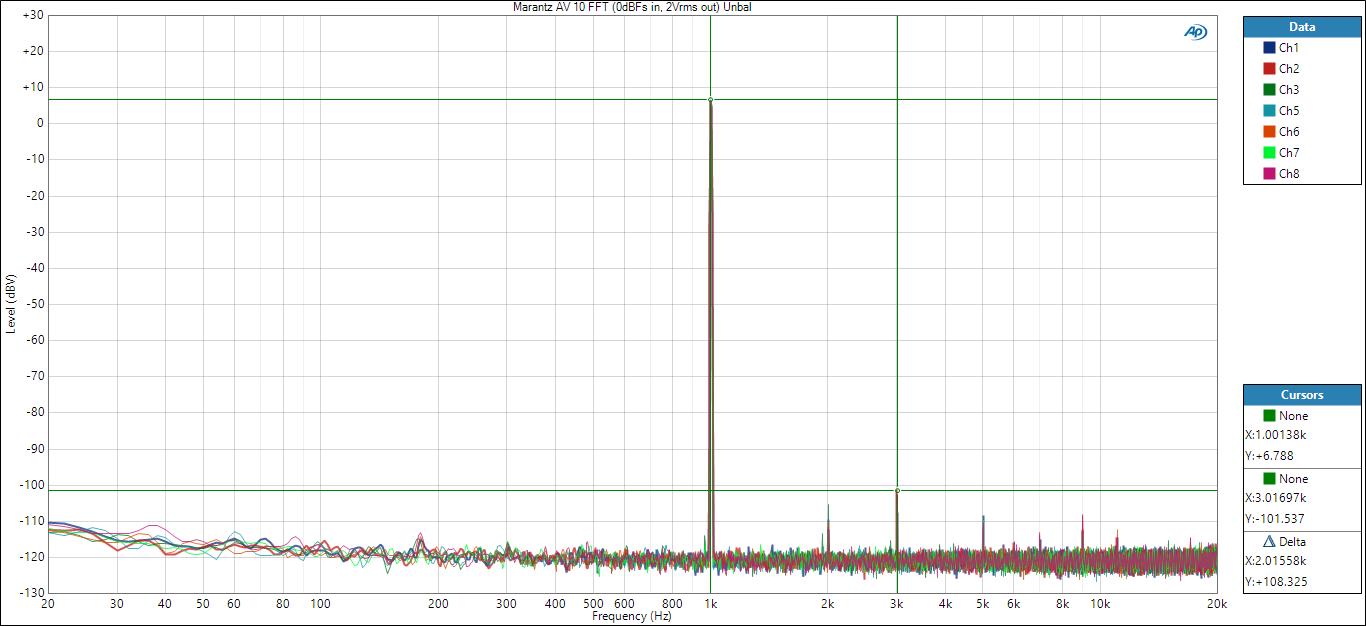Click the cursor marker on the 1 kHz peak
Viewport: 1366px width, 626px height.
pyautogui.click(x=710, y=99)
